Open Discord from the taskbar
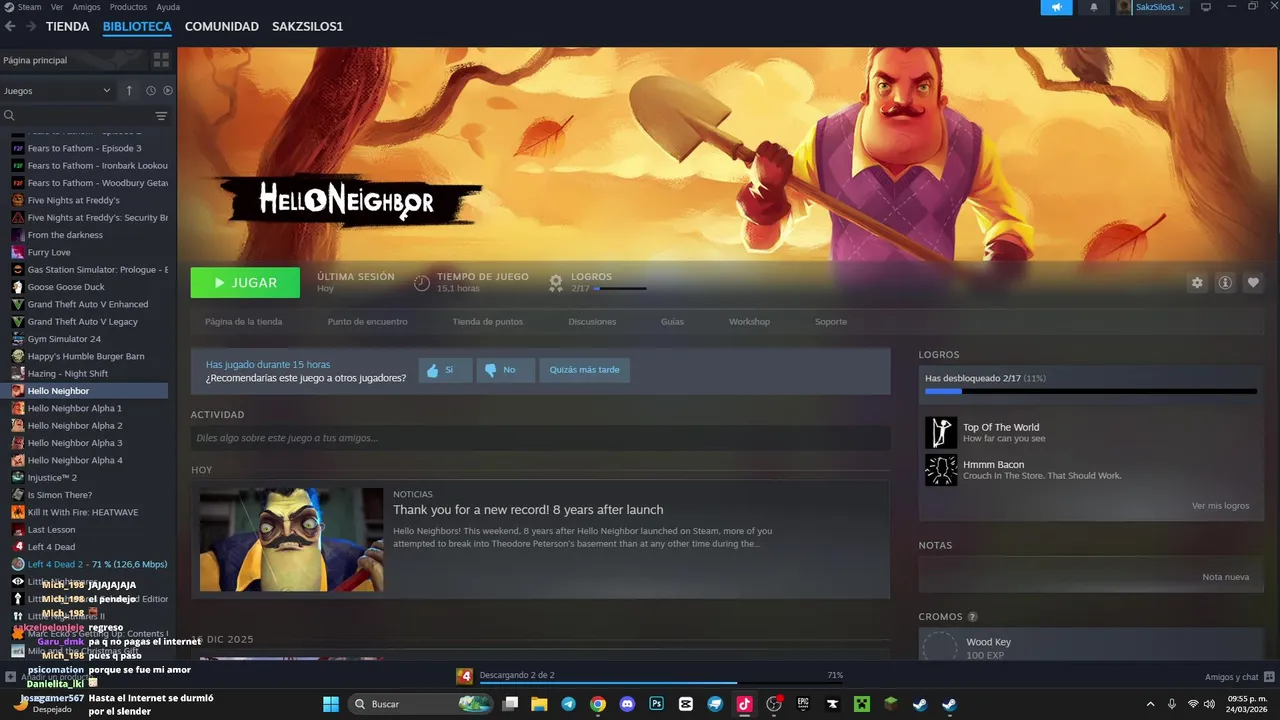1280x720 pixels. [x=627, y=704]
